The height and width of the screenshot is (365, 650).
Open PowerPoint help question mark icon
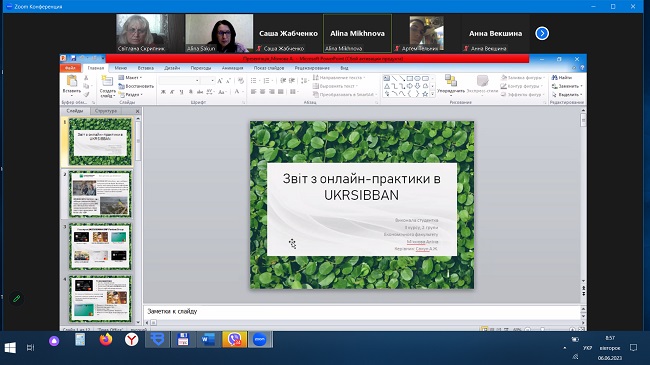(582, 68)
